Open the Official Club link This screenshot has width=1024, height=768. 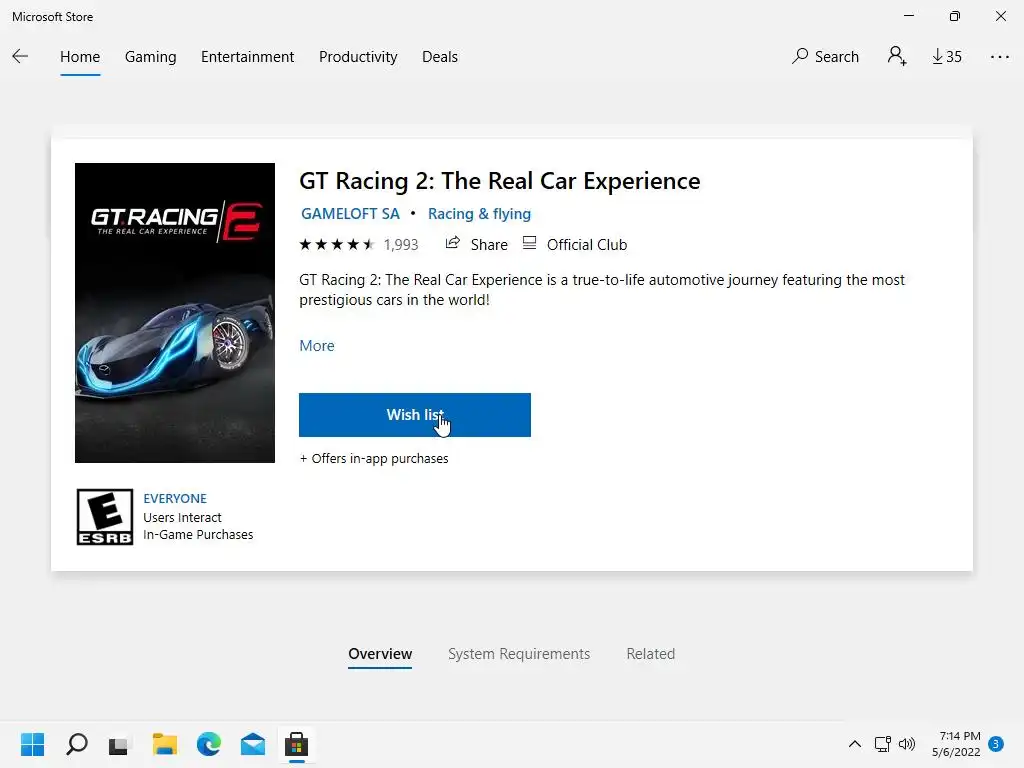[575, 244]
